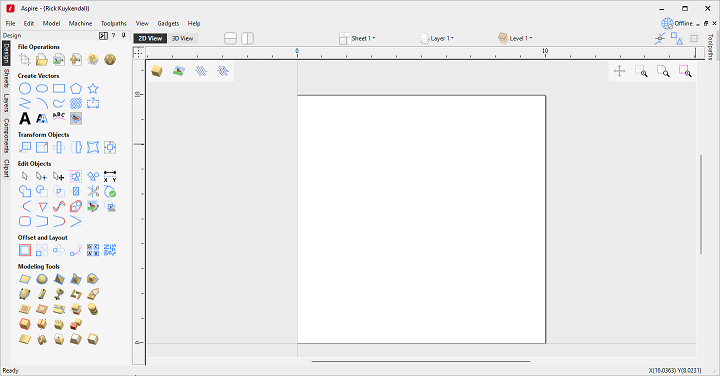
Task: Click the dome-shaped Modeling Tools icon
Action: pyautogui.click(x=42, y=279)
